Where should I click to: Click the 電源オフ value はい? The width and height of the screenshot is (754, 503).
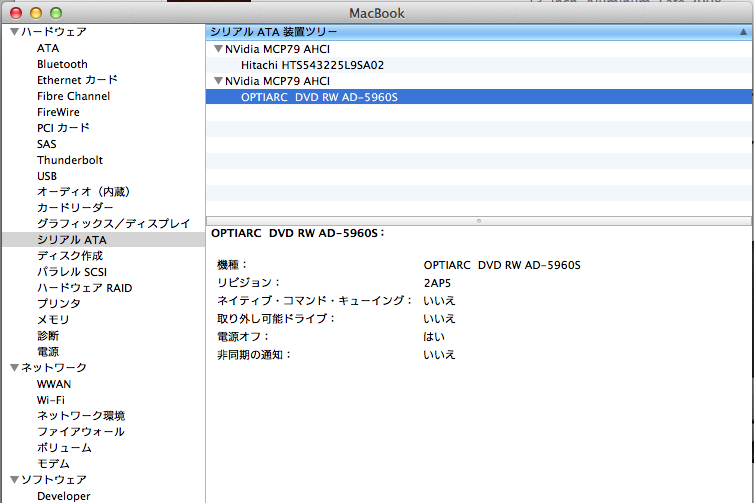coord(434,337)
